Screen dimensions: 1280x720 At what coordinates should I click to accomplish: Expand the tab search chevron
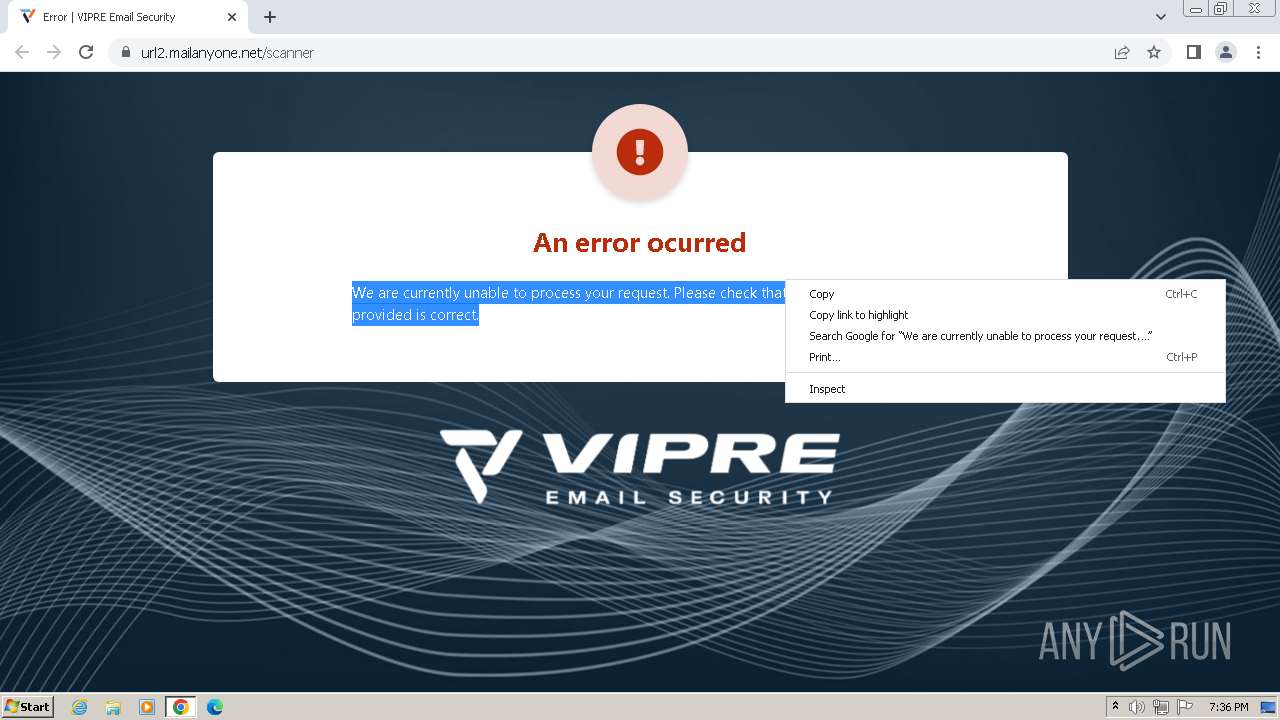[1161, 17]
